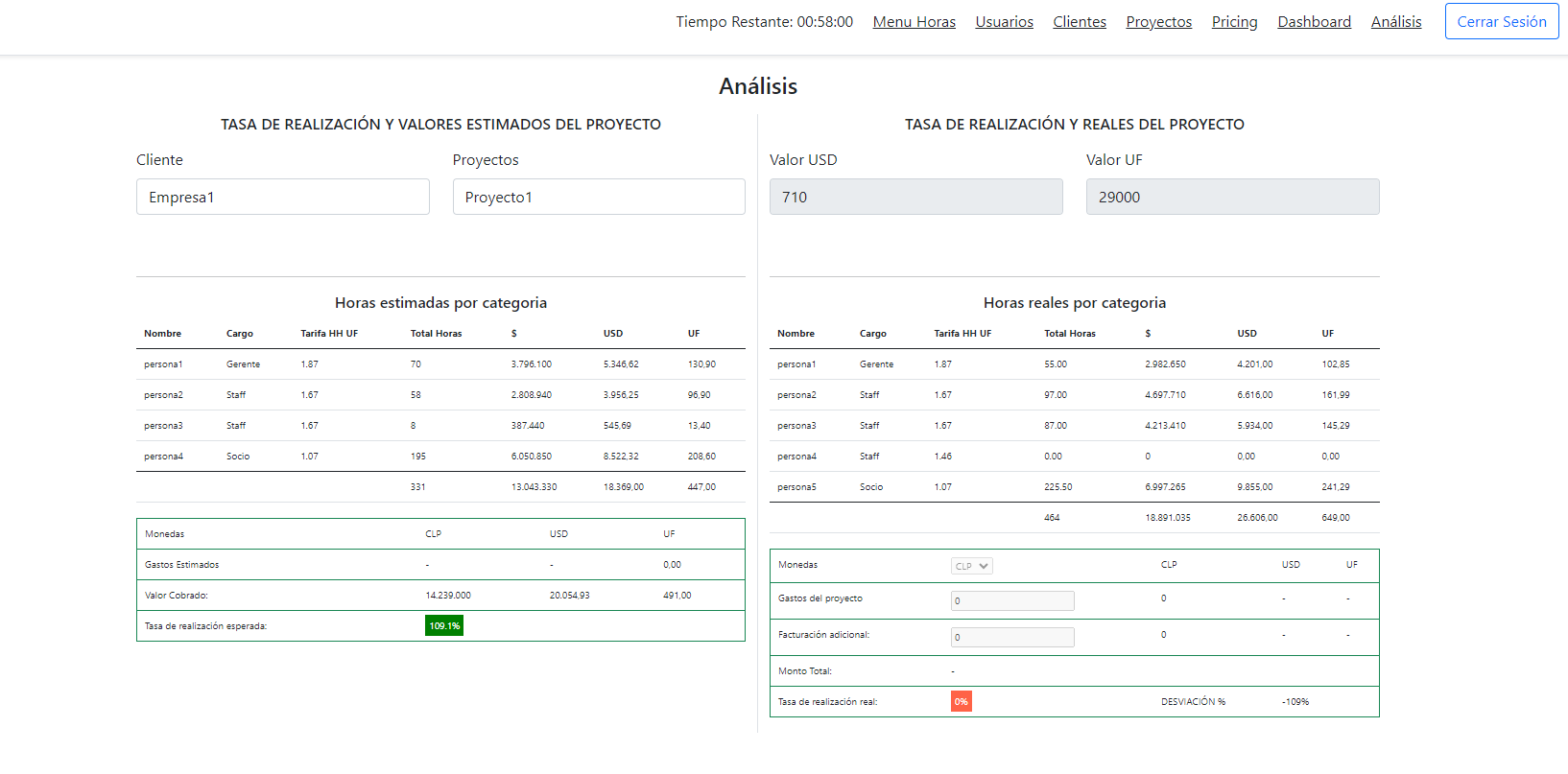Click real total 18.891.035
Viewport: 1568px width, 774px height.
pyautogui.click(x=1167, y=518)
